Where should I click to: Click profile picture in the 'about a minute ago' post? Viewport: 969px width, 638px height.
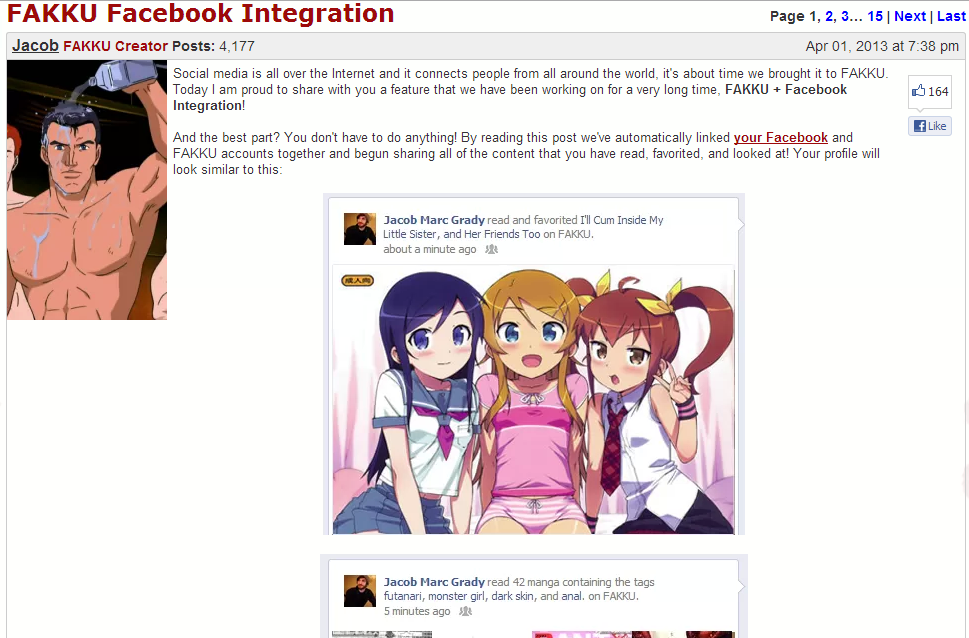click(360, 229)
